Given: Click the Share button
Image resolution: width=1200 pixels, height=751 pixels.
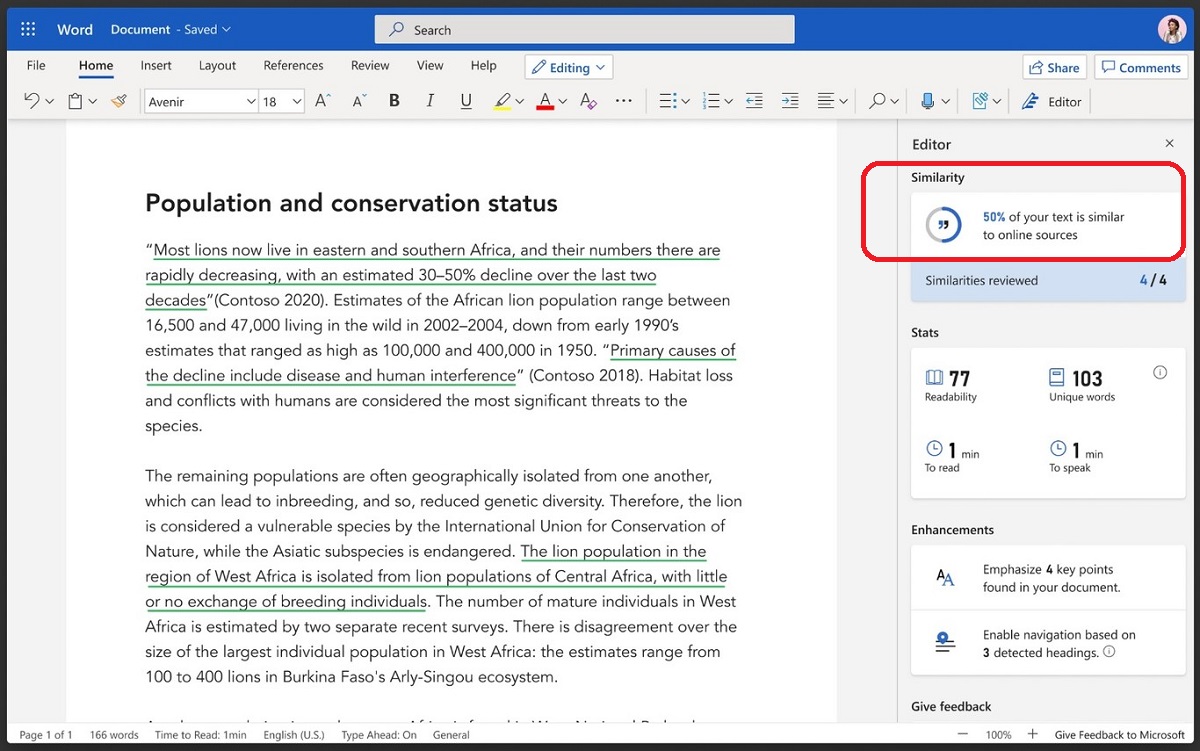Looking at the screenshot, I should tap(1054, 67).
